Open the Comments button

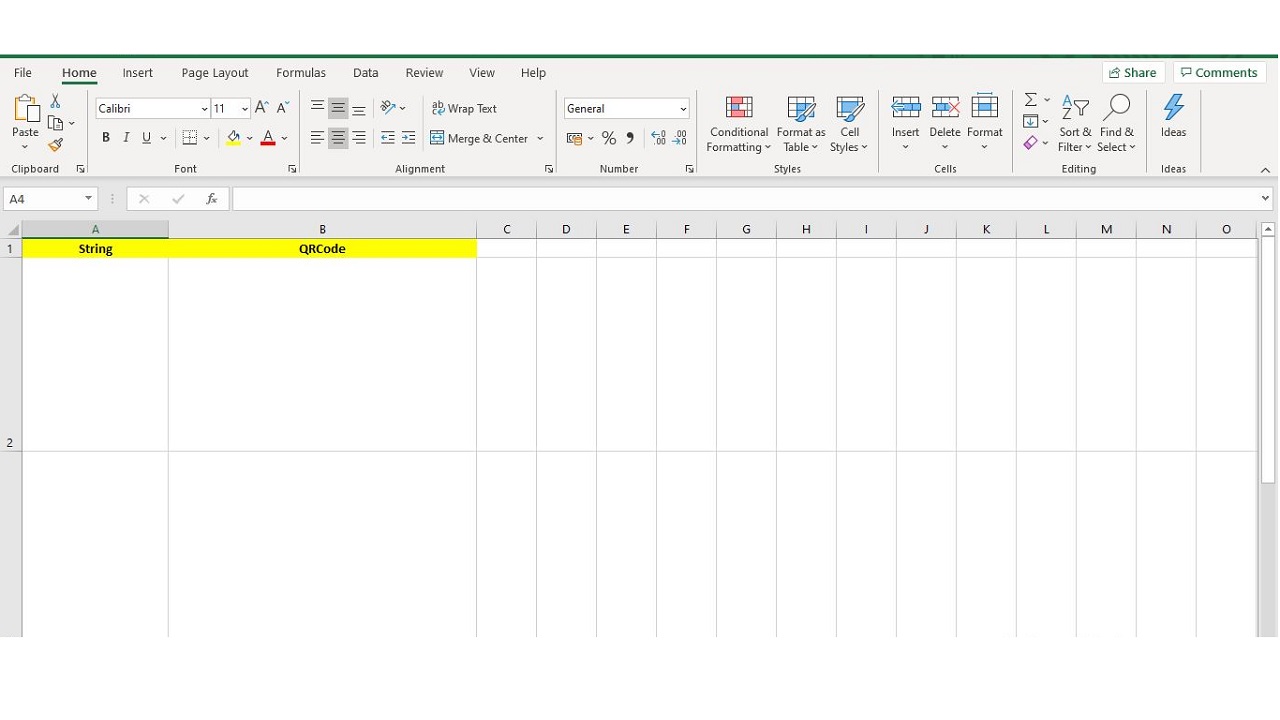pyautogui.click(x=1219, y=73)
